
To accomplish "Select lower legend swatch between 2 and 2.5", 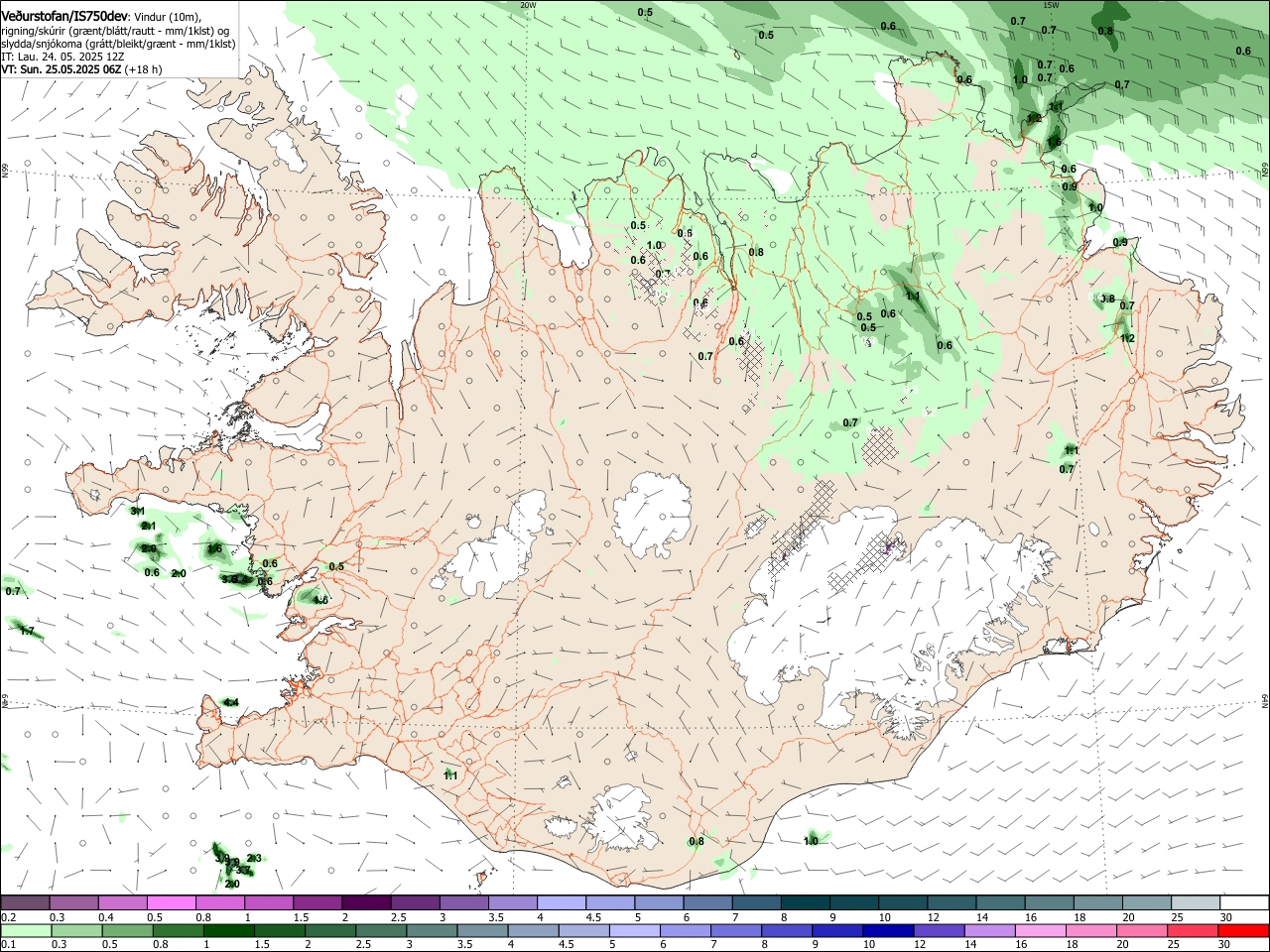I will point(330,930).
